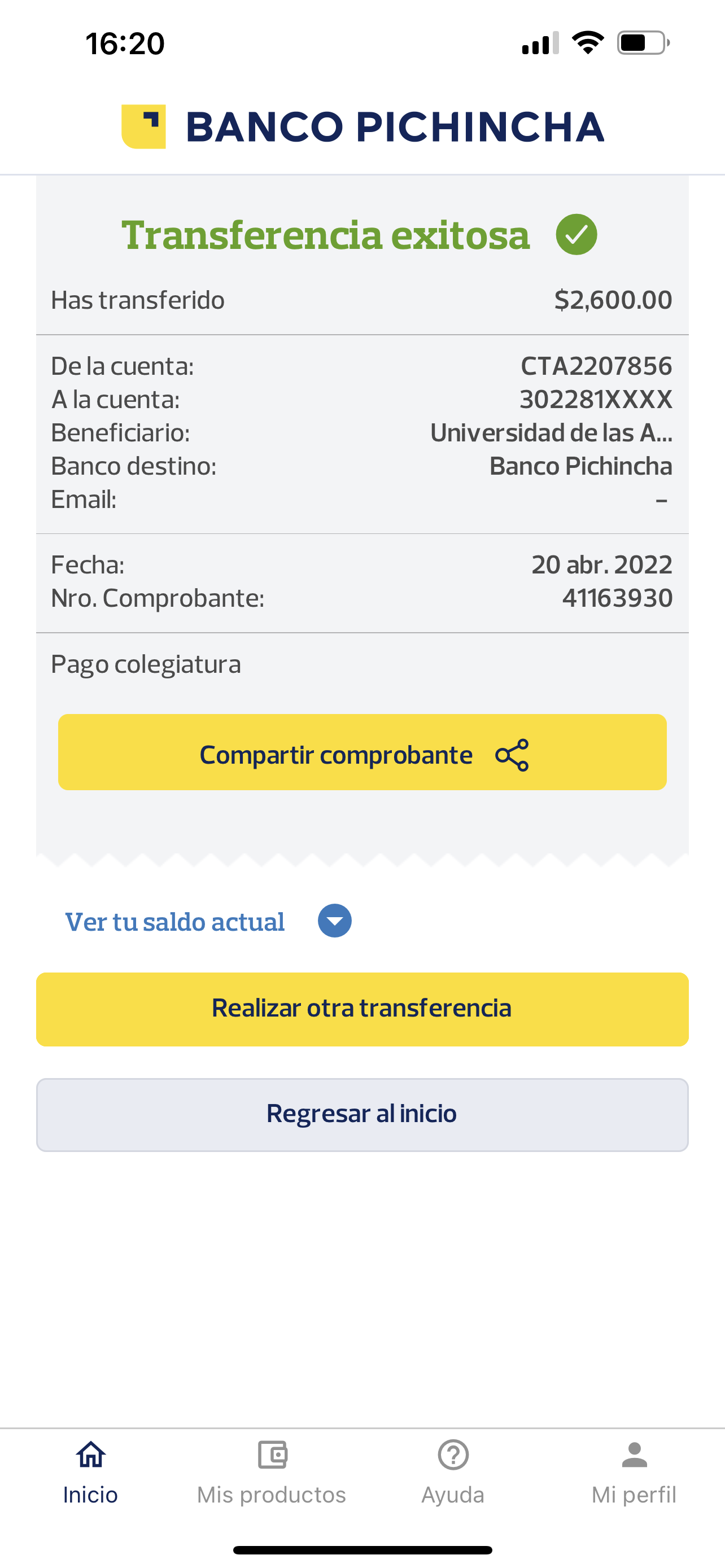Viewport: 725px width, 1568px height.
Task: Open the Mi perfil person icon
Action: click(x=634, y=1455)
